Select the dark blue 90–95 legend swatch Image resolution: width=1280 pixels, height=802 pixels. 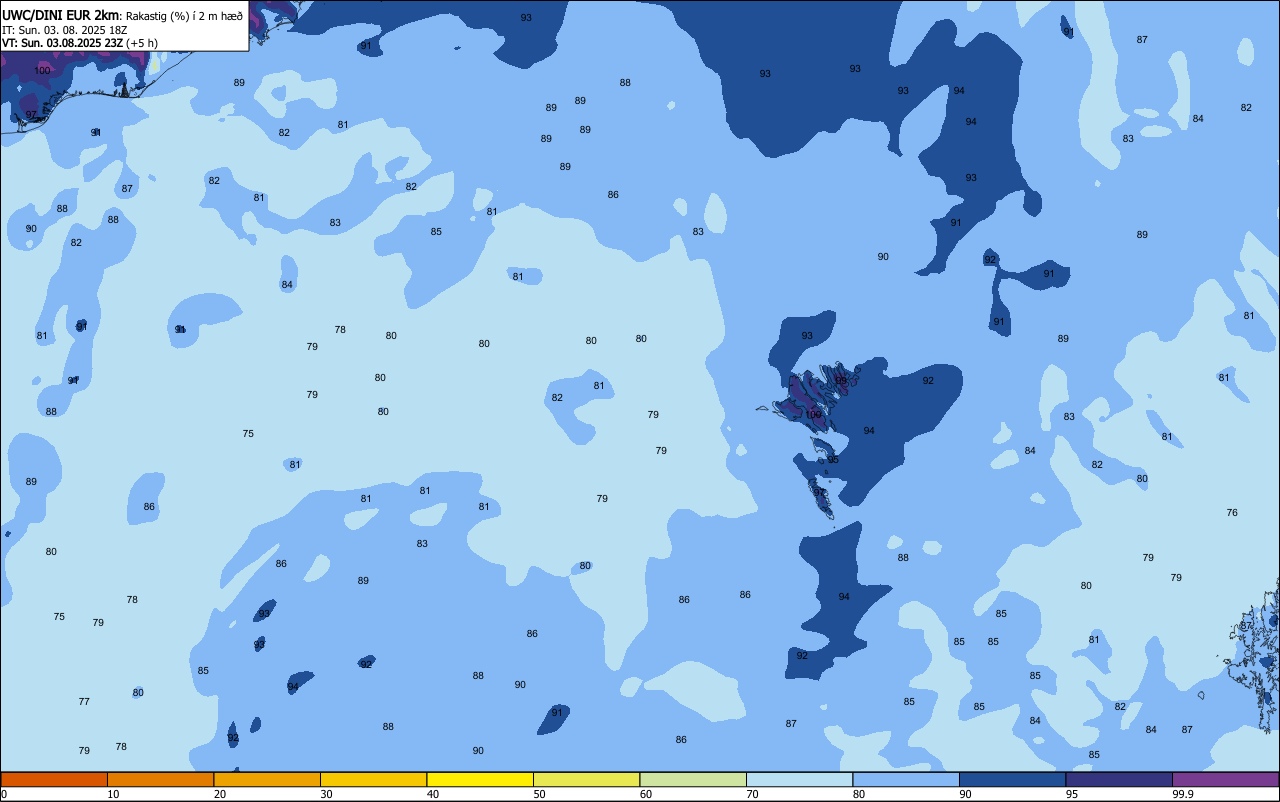[x=1012, y=779]
